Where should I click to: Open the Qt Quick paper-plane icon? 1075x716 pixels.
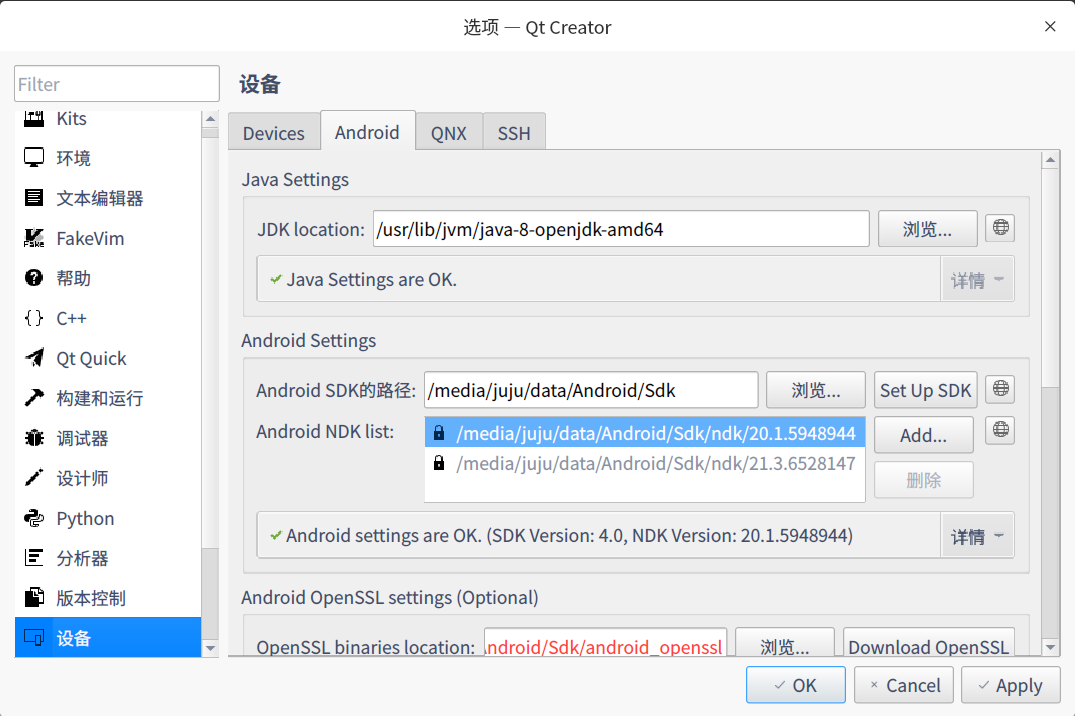click(34, 357)
